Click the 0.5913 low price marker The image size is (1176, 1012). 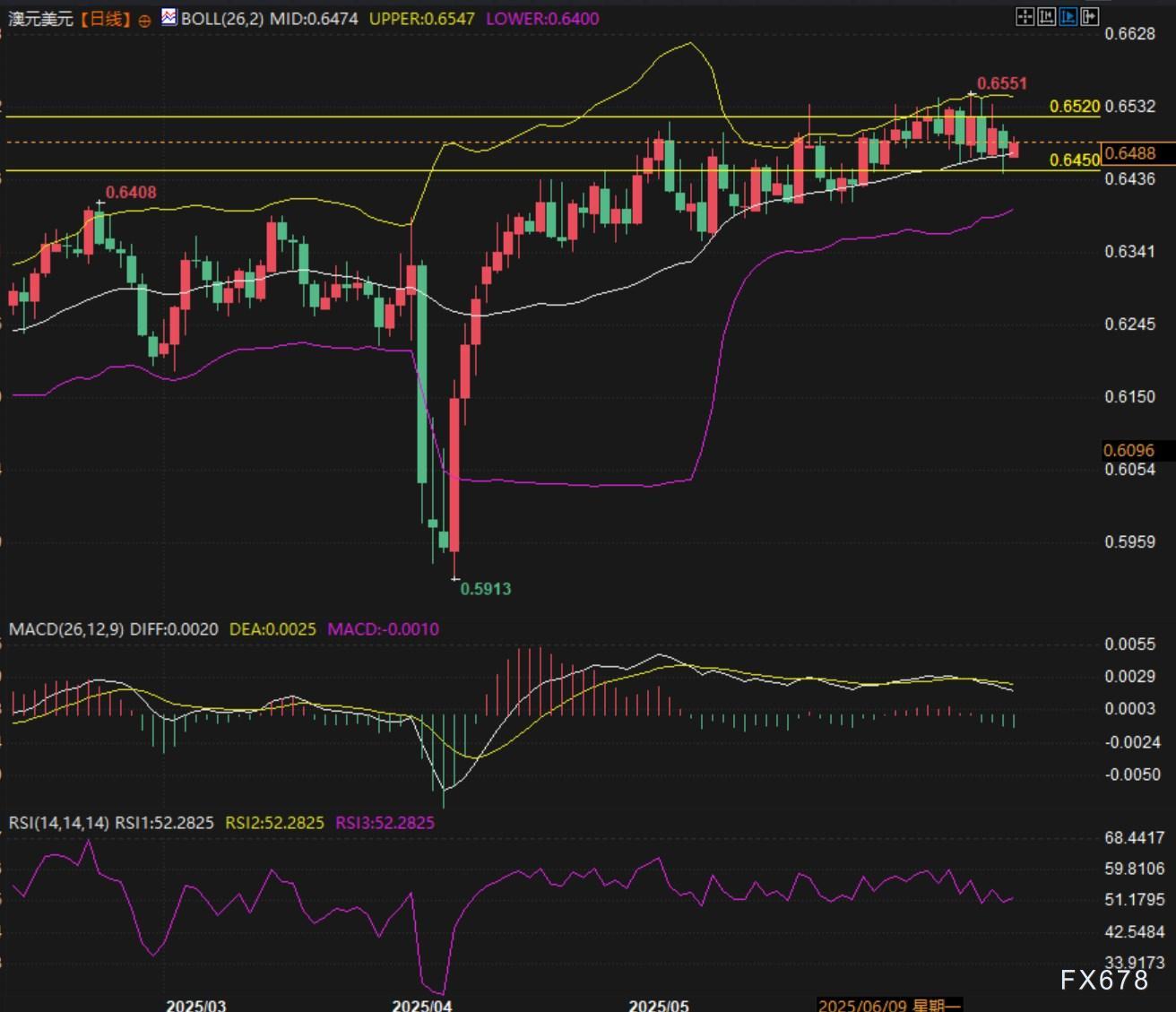point(485,589)
